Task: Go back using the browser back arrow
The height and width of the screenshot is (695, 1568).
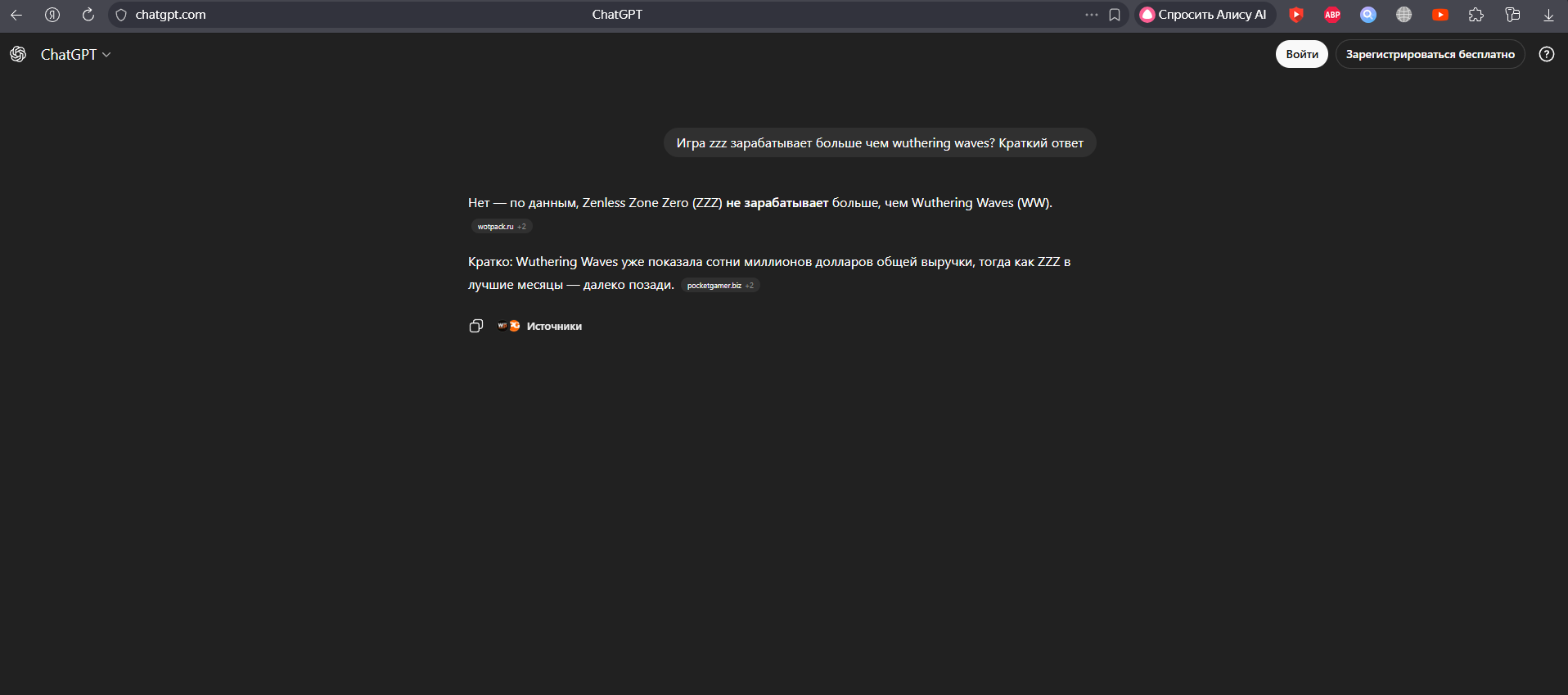Action: (x=16, y=15)
